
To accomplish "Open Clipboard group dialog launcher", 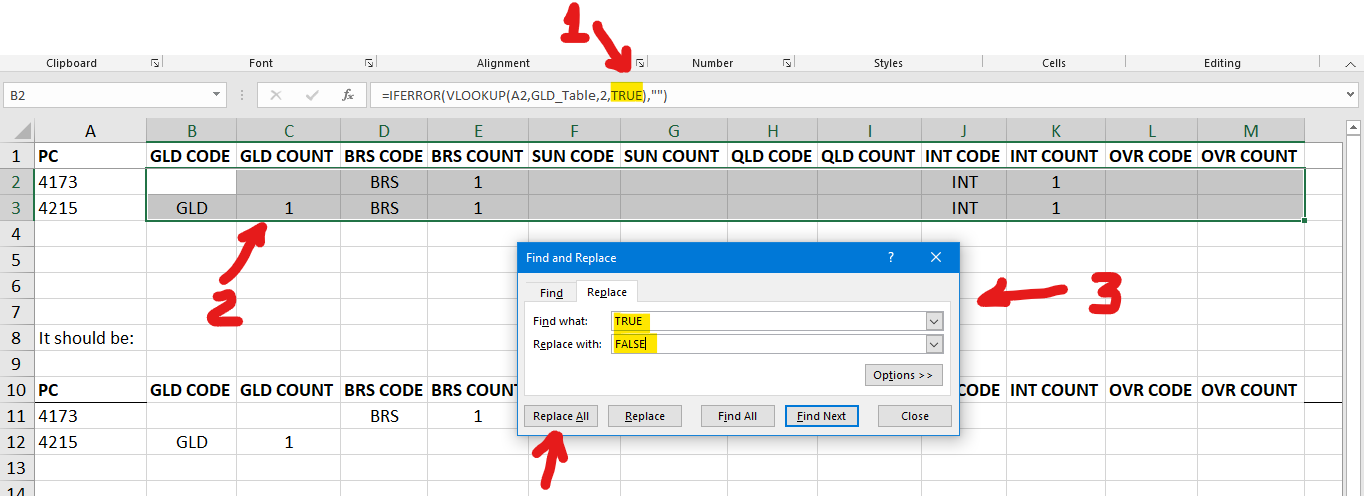I will coord(155,63).
